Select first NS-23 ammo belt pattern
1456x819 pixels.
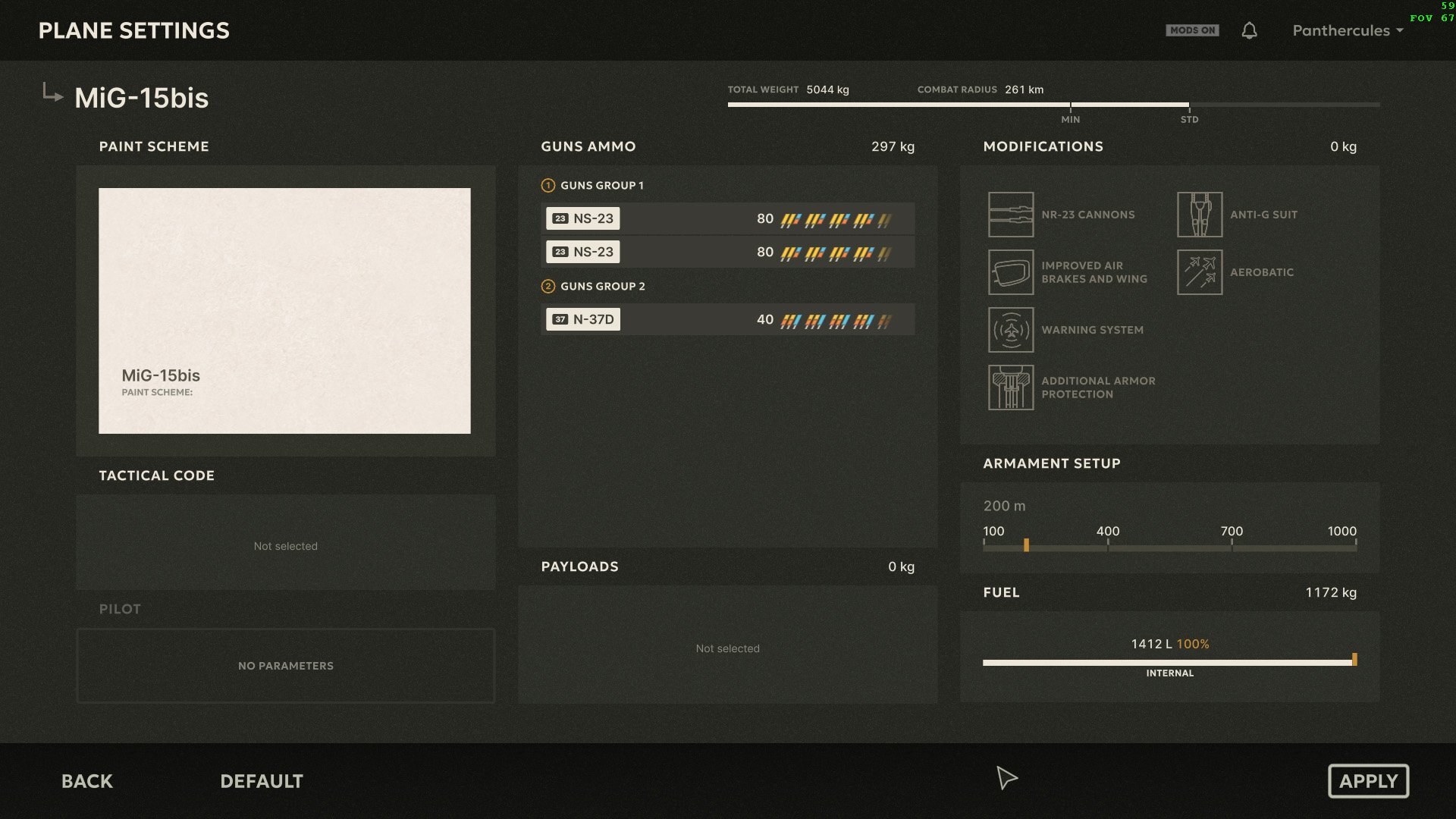[836, 220]
